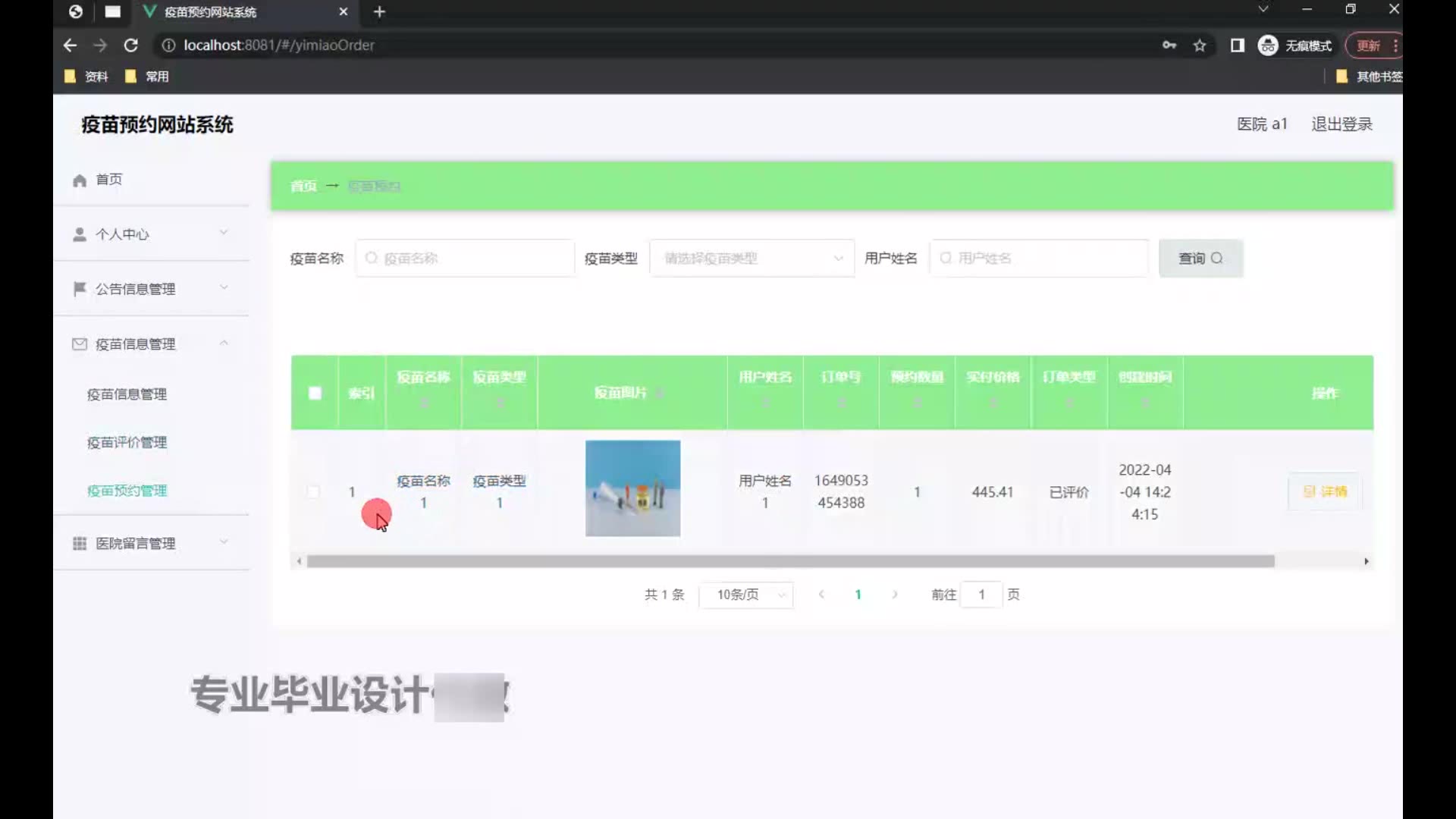Expand the 个人中心 menu chevron
Screen dimensions: 1456x819
point(224,233)
